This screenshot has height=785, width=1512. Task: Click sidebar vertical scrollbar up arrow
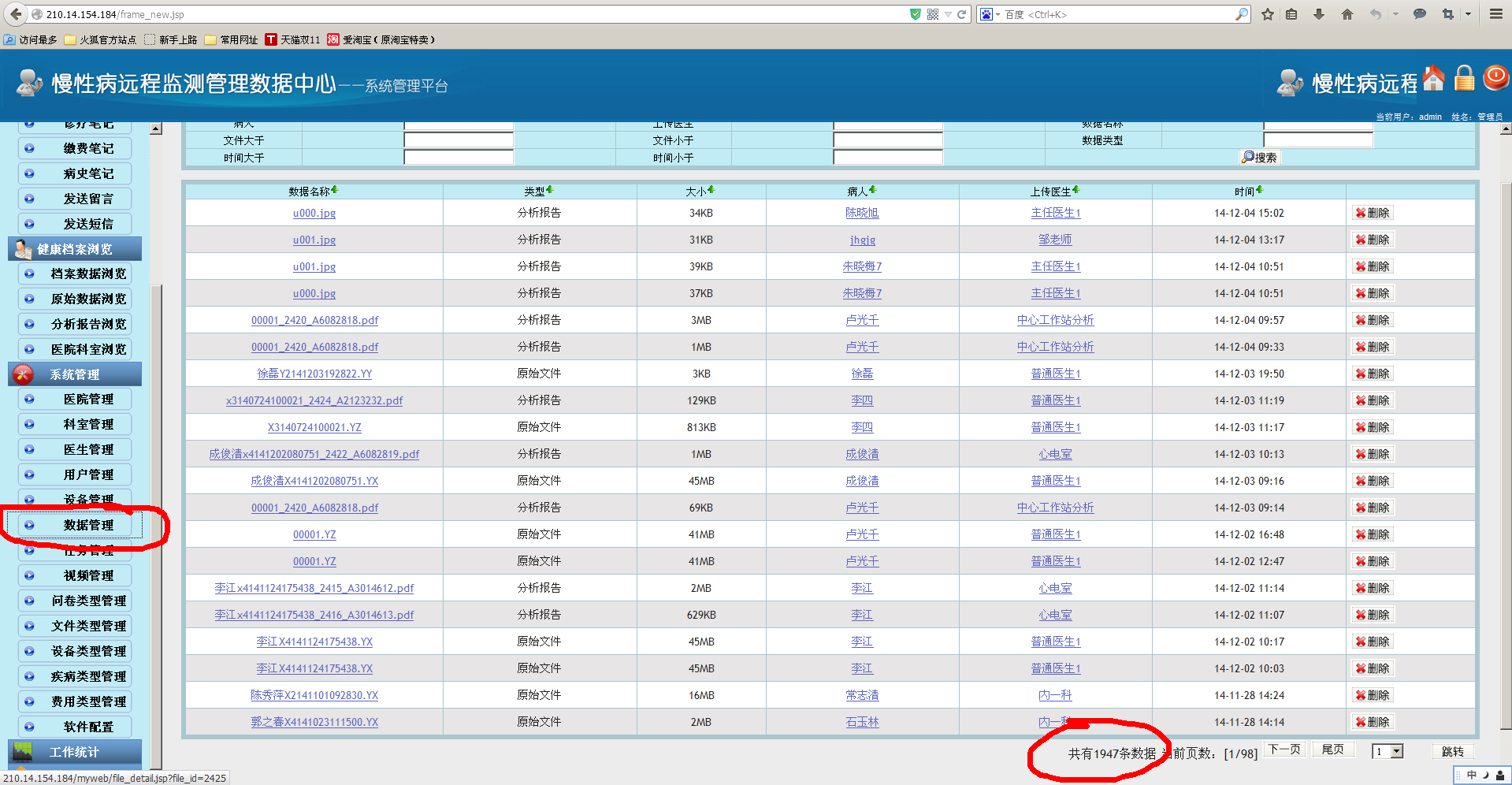tap(156, 129)
